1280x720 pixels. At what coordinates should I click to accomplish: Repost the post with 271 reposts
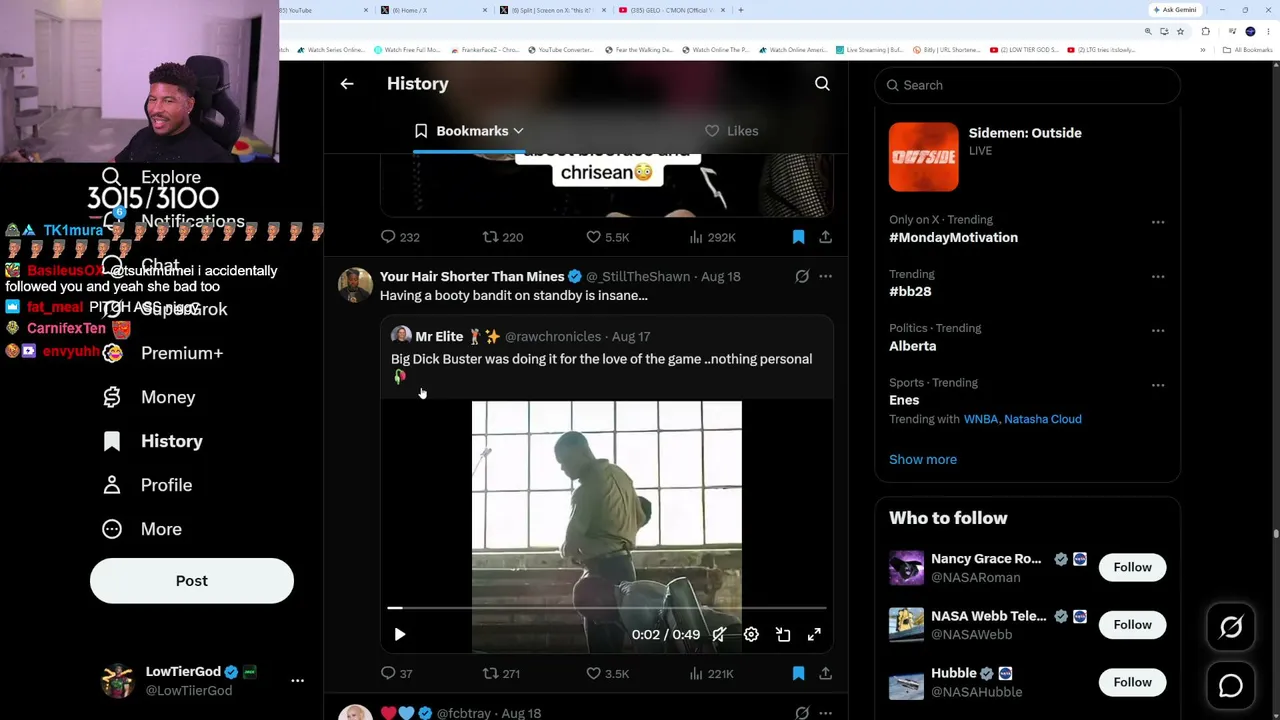(x=501, y=674)
